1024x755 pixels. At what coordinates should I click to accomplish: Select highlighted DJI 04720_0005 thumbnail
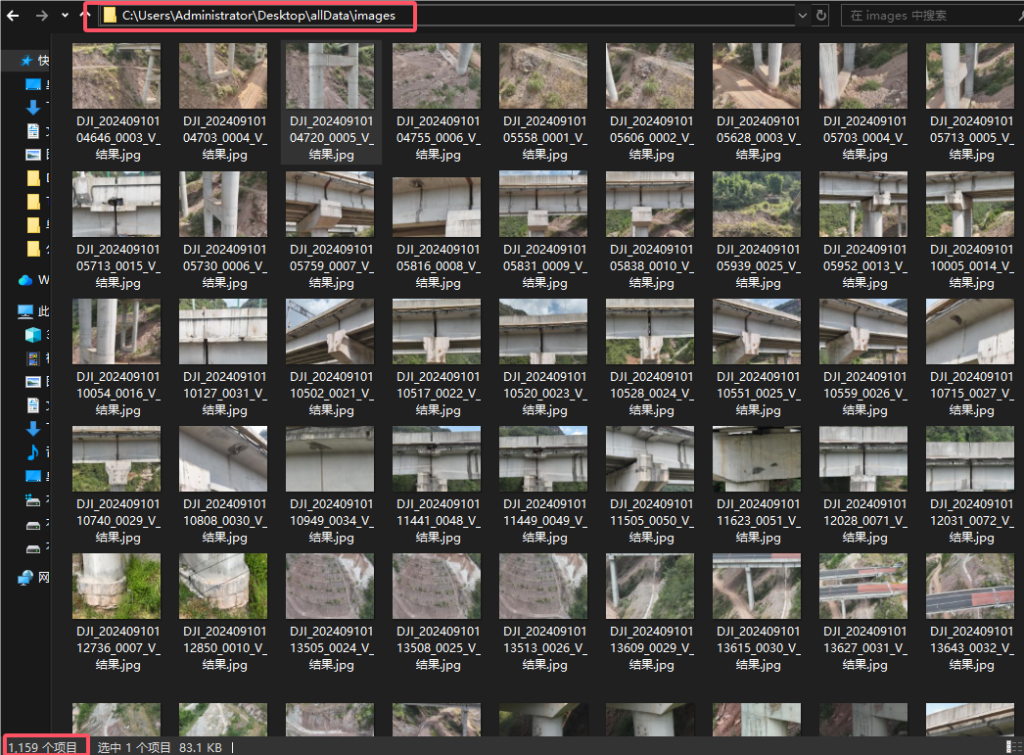point(330,76)
